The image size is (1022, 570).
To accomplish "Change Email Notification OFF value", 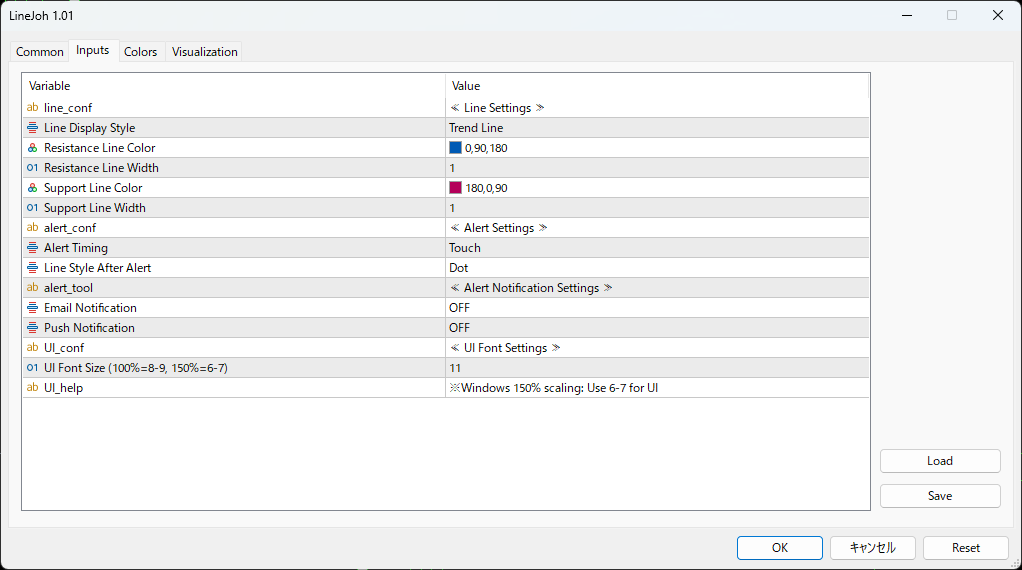I will [x=657, y=307].
